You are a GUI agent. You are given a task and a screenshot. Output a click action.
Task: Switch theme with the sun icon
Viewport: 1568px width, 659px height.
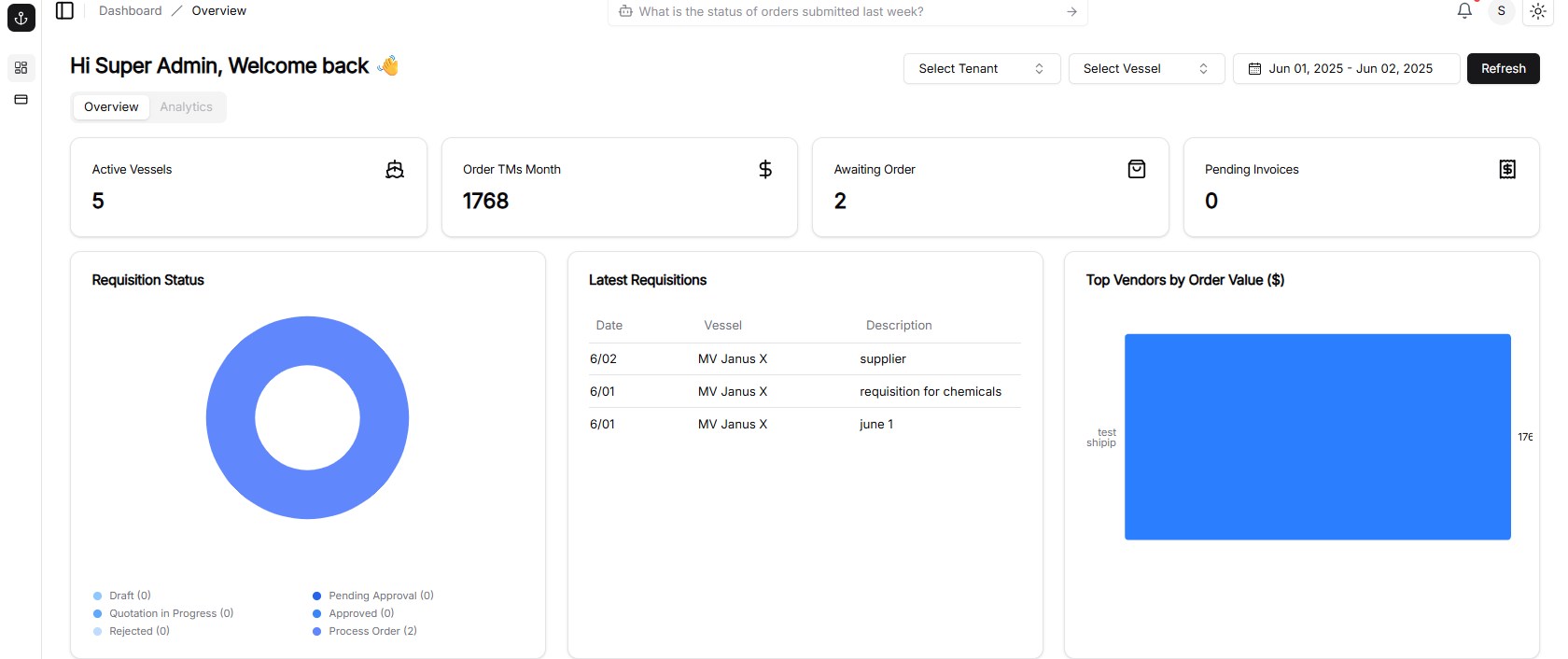tap(1537, 11)
